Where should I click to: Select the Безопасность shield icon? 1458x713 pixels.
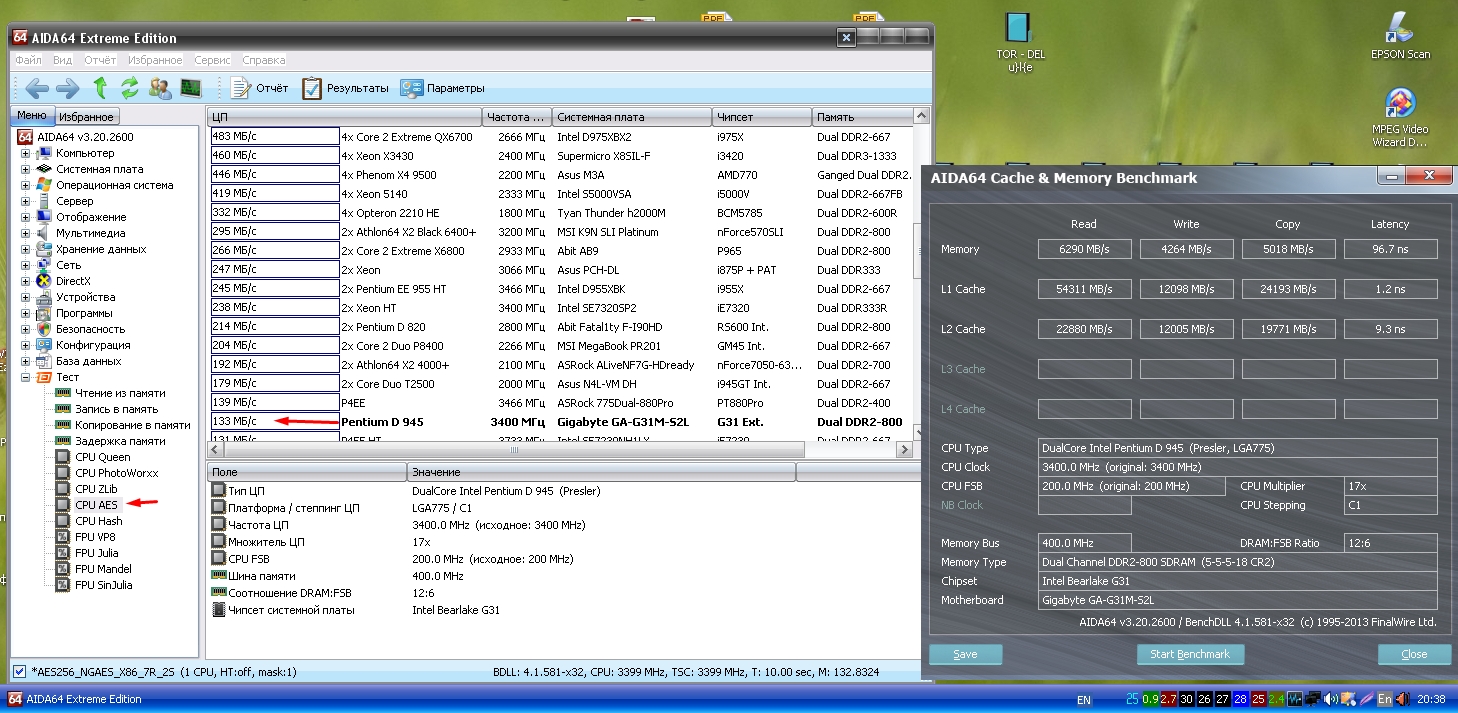pos(43,329)
